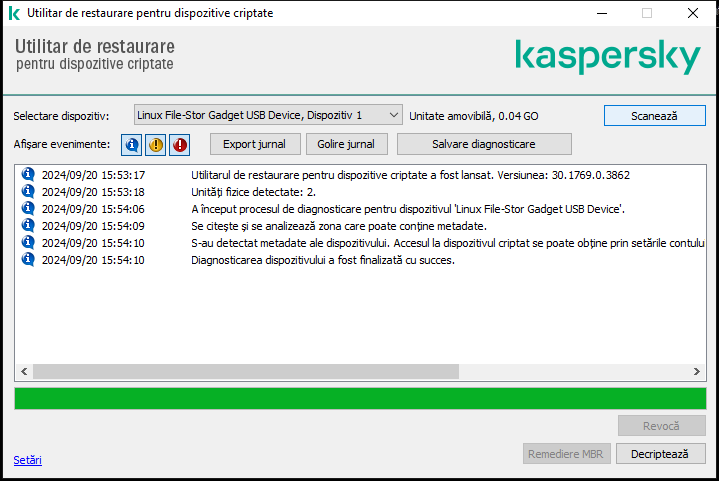
Task: Toggle critical error events filter icon
Action: coord(179,145)
